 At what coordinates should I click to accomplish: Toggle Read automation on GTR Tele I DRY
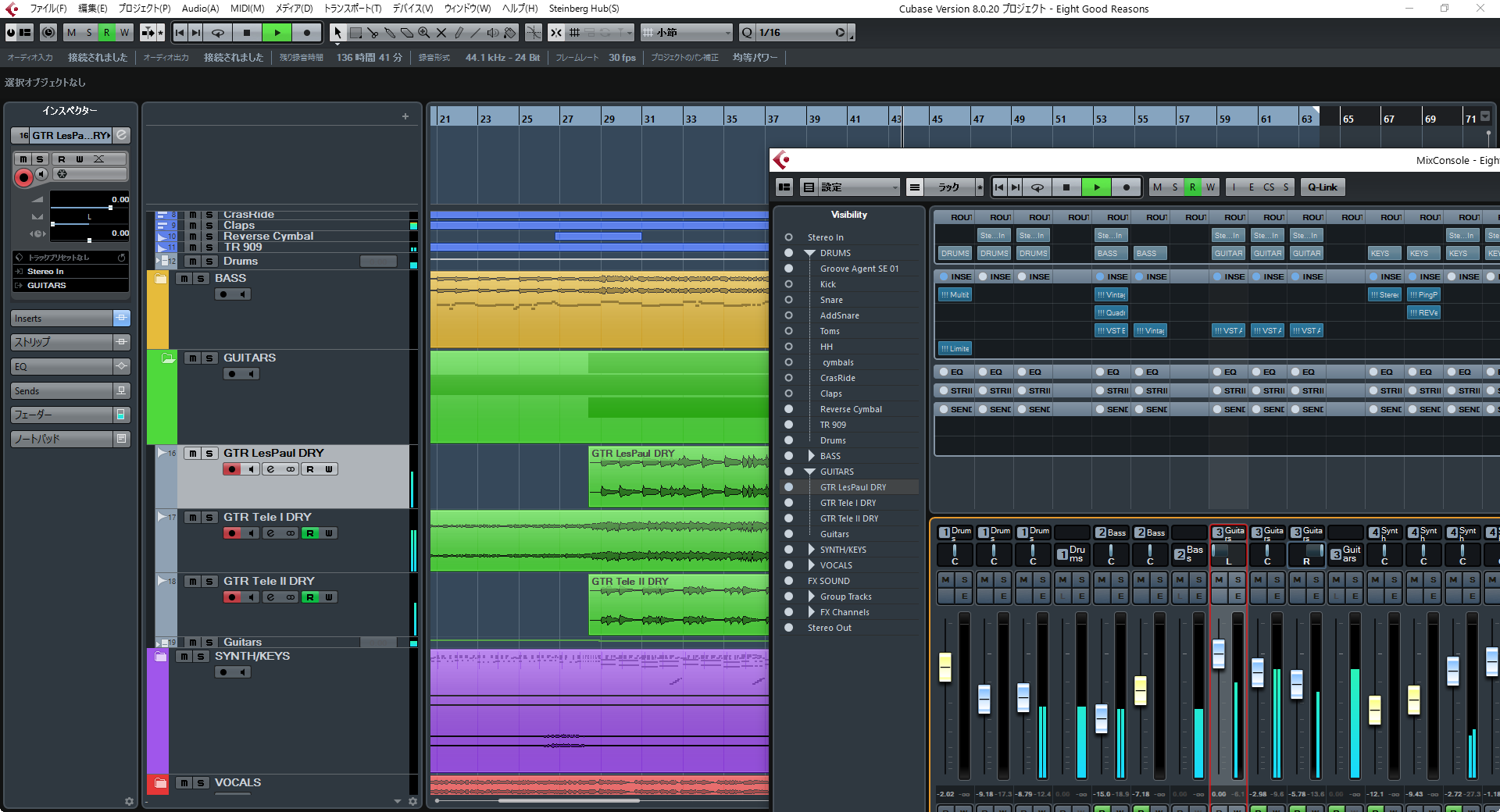[310, 533]
